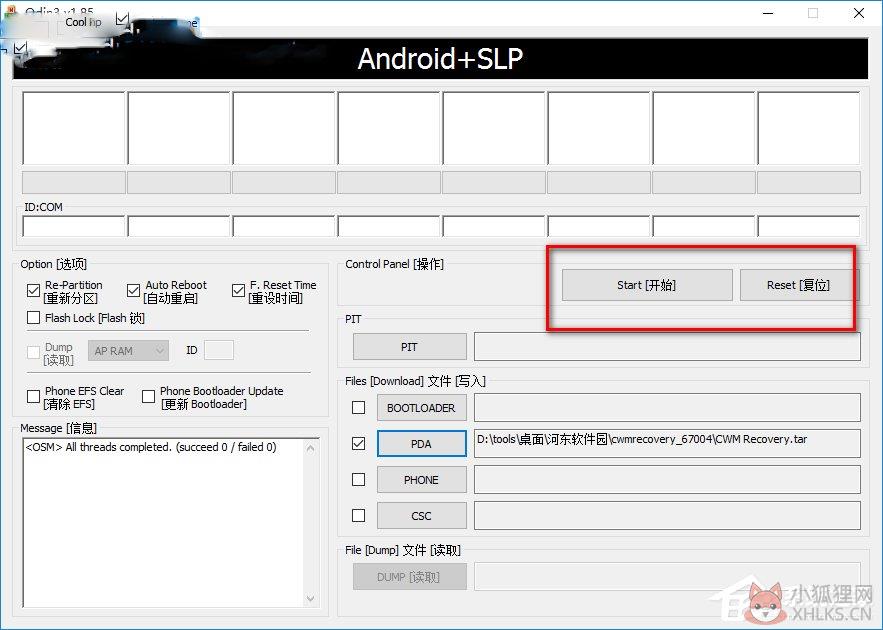Click the ID input field beside Dump
This screenshot has width=883, height=630.
pos(218,350)
